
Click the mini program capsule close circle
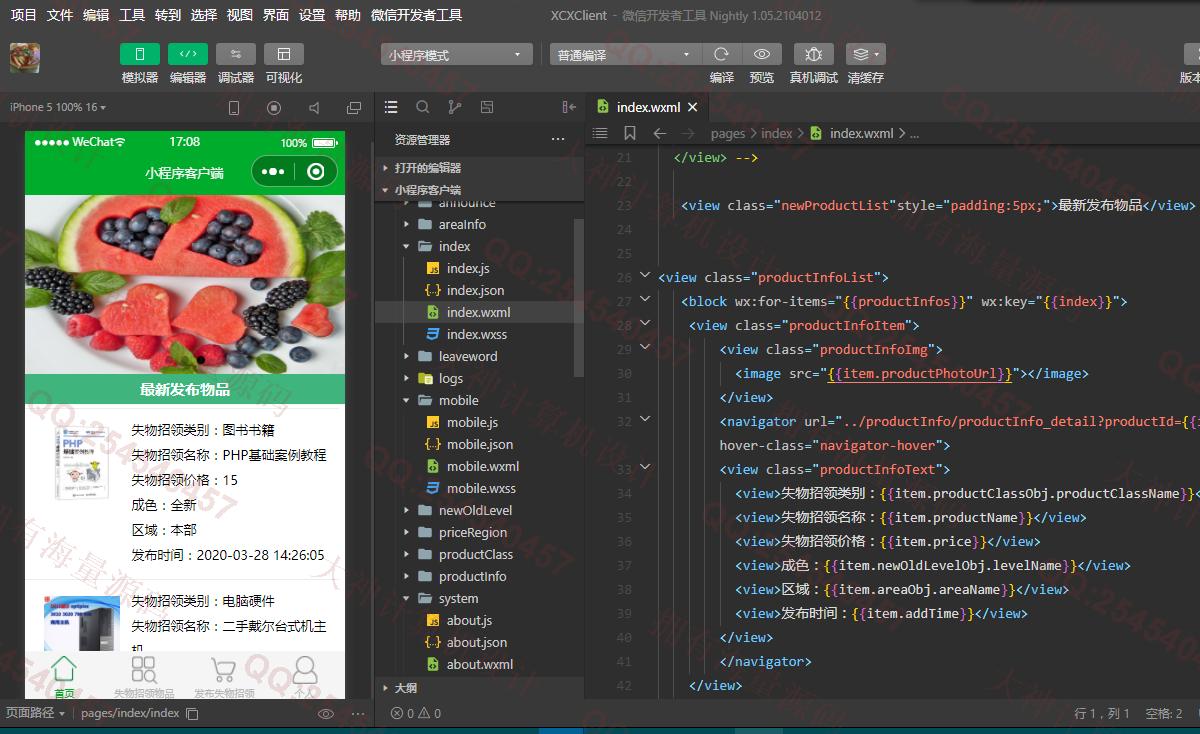[316, 172]
